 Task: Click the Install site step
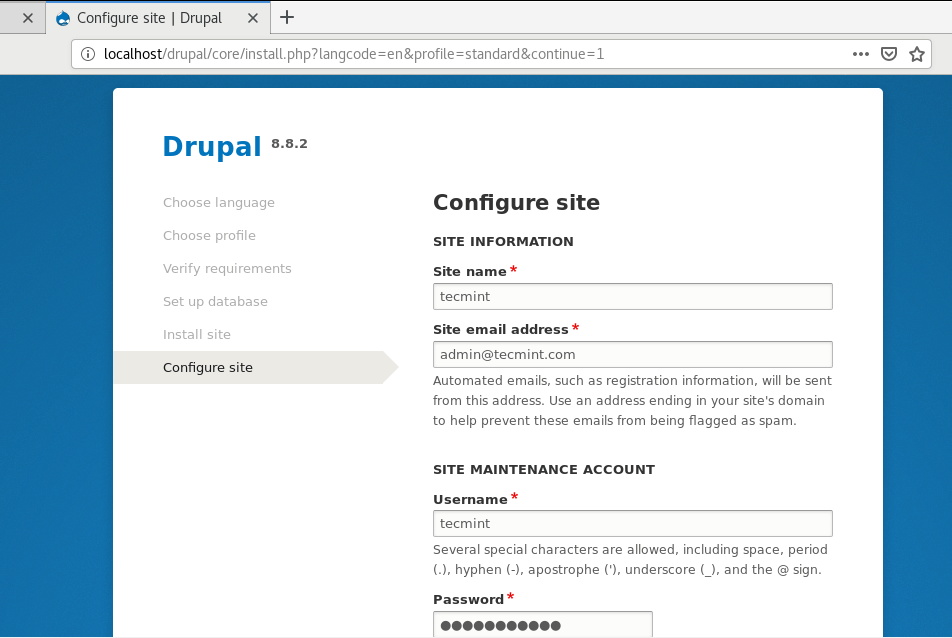197,334
